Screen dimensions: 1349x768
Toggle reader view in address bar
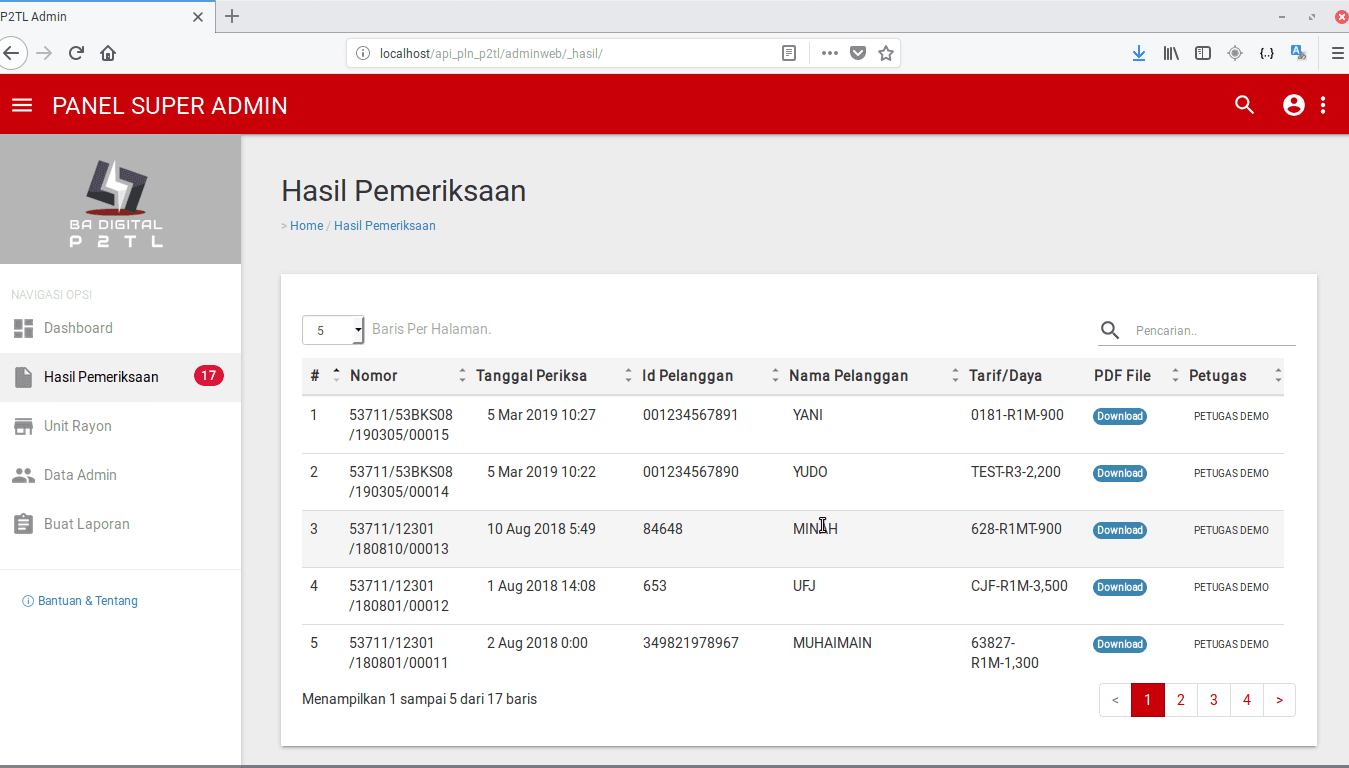click(789, 53)
